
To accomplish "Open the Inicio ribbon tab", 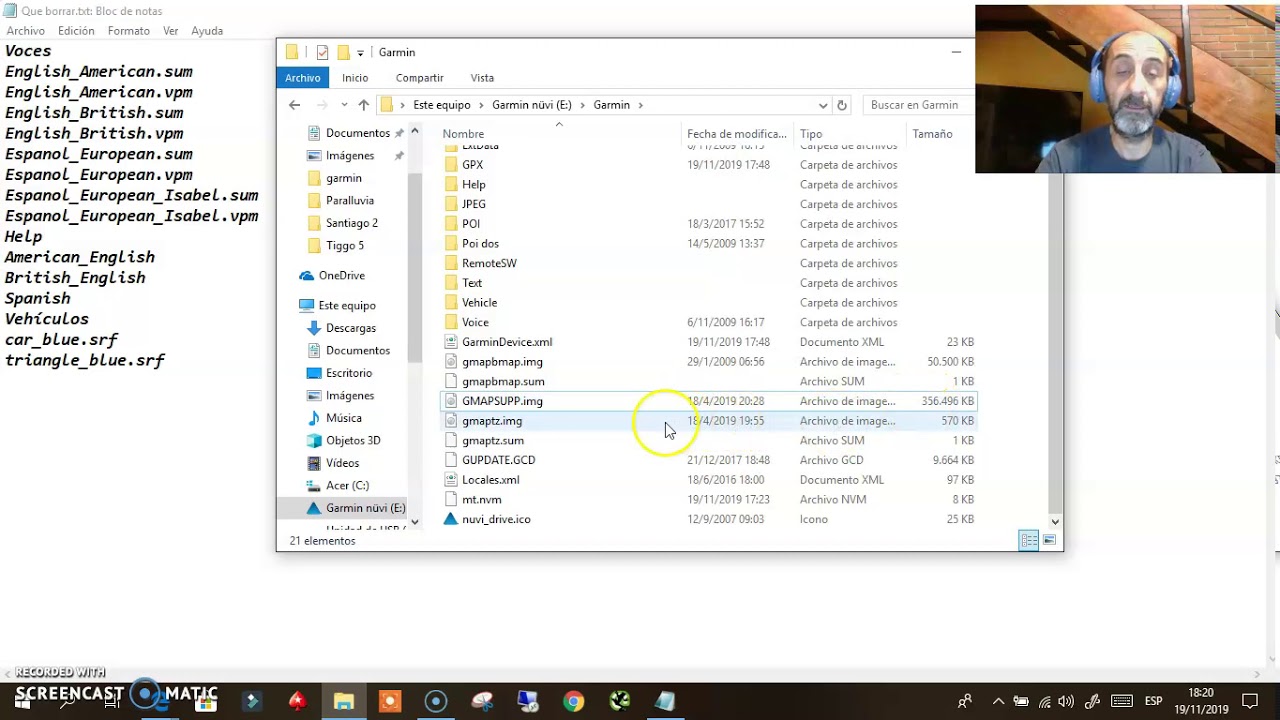I will [x=355, y=78].
